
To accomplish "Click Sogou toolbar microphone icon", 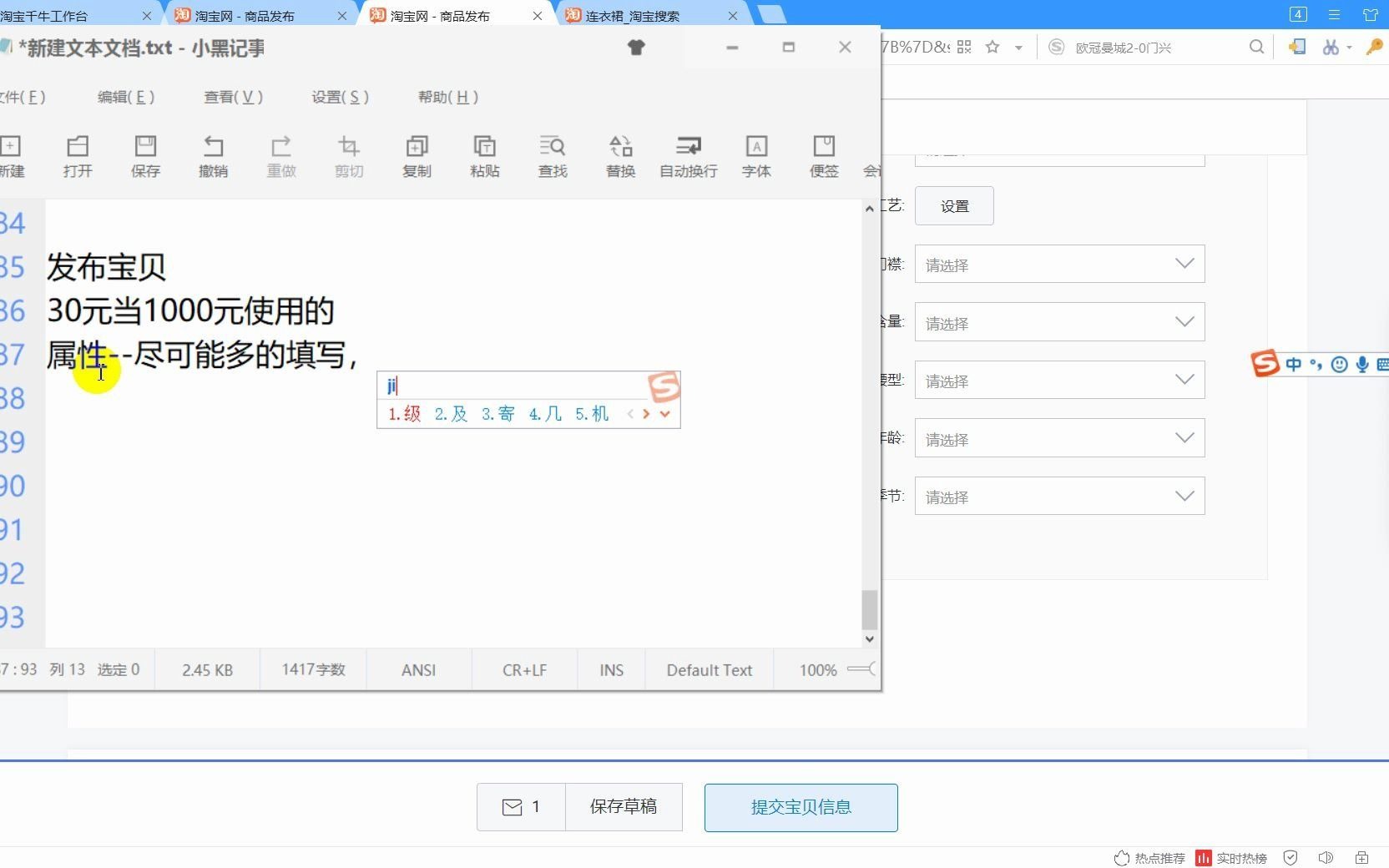I will tap(1362, 365).
